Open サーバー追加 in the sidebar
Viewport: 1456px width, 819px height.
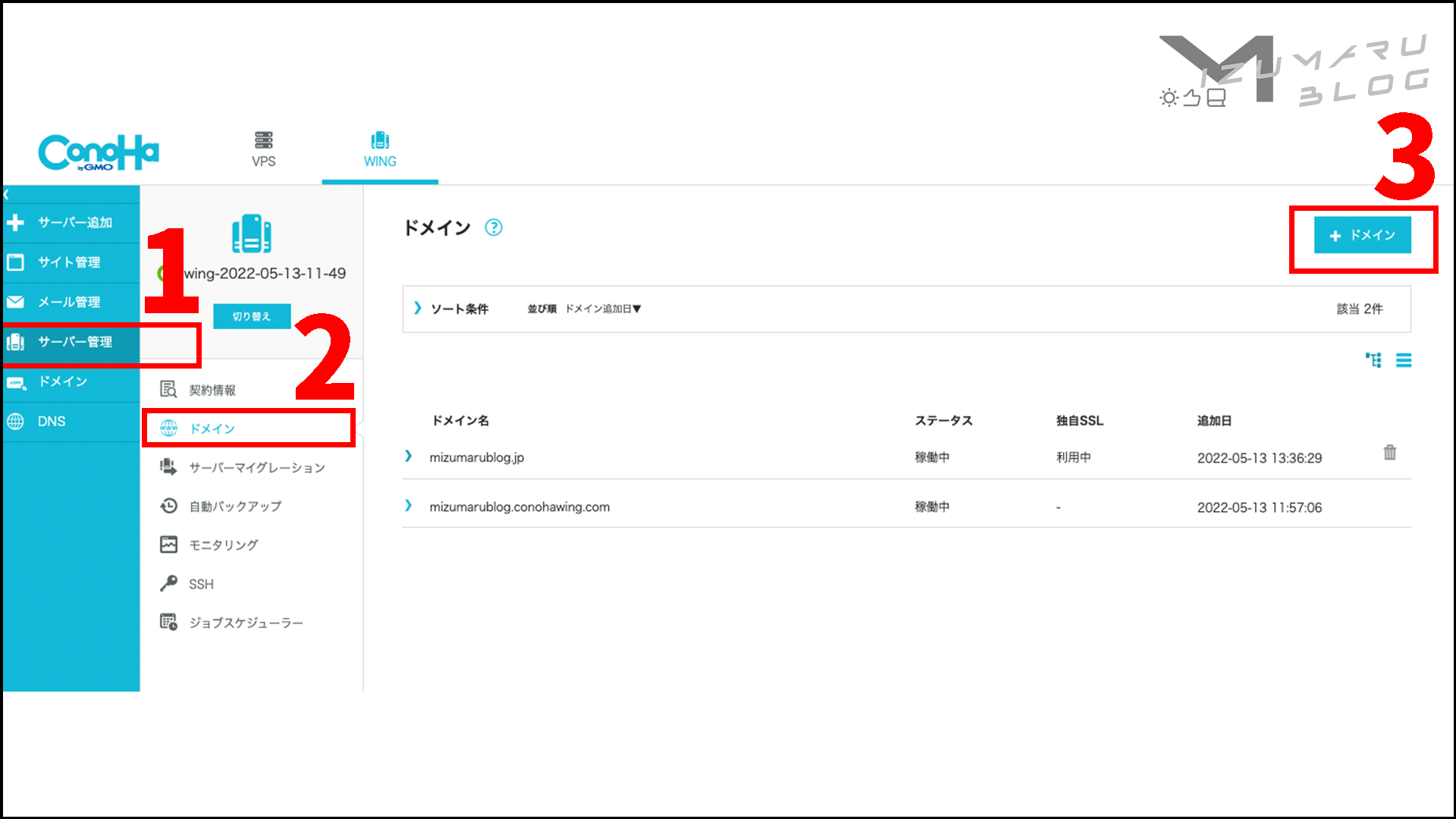[x=71, y=223]
